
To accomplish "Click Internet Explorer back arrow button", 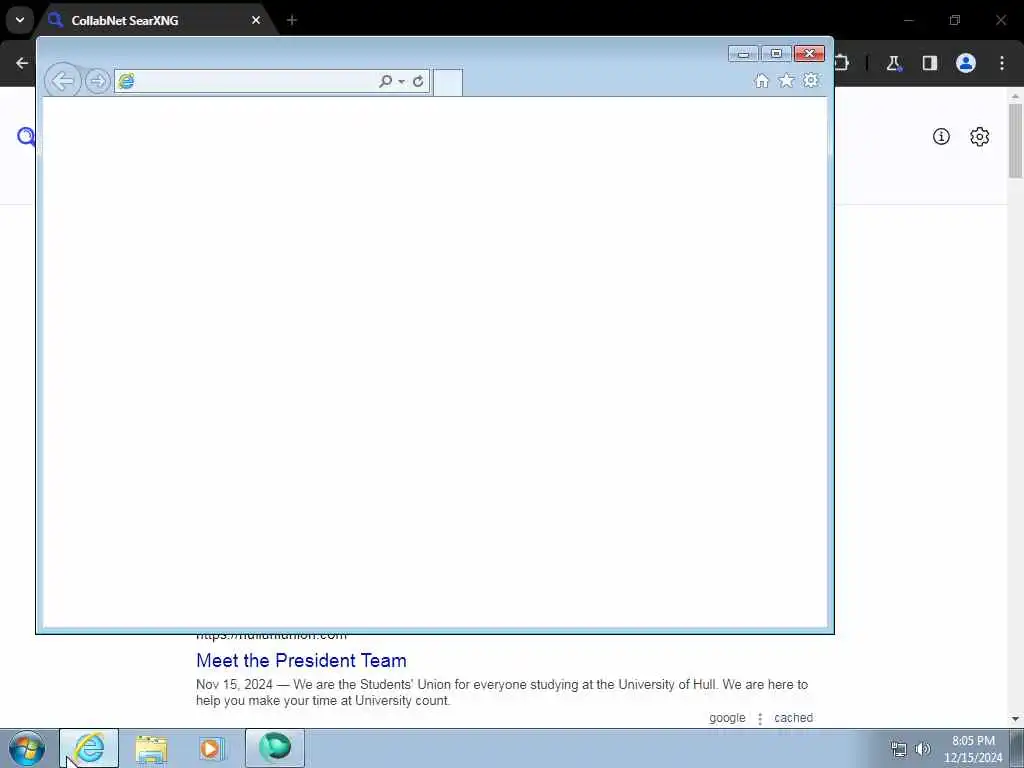I will [63, 81].
